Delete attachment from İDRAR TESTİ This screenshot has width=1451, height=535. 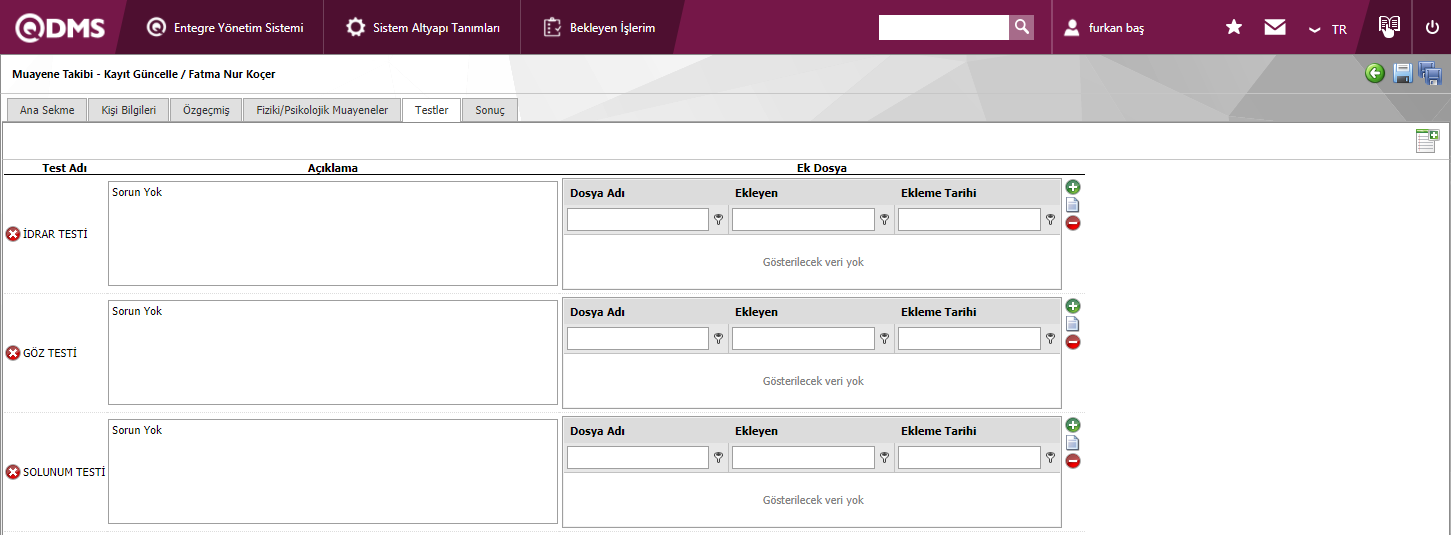click(x=1073, y=223)
